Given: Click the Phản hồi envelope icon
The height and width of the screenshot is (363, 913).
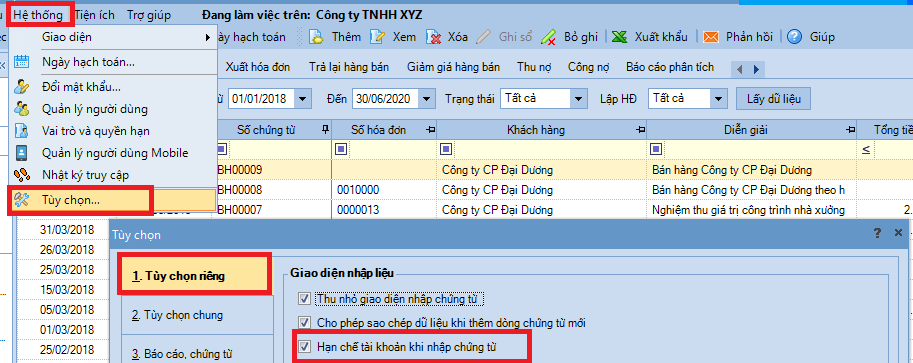Looking at the screenshot, I should 710,37.
